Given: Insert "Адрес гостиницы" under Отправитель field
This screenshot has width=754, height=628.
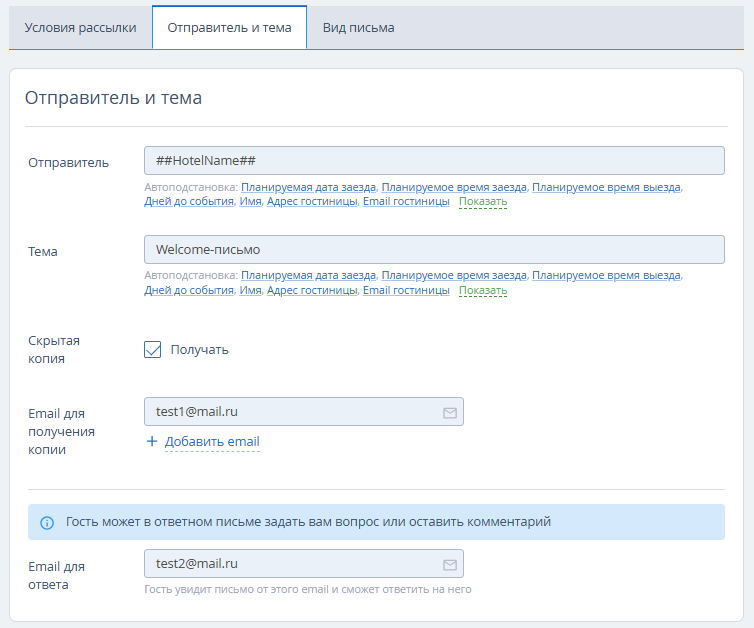Looking at the screenshot, I should click(x=312, y=202).
